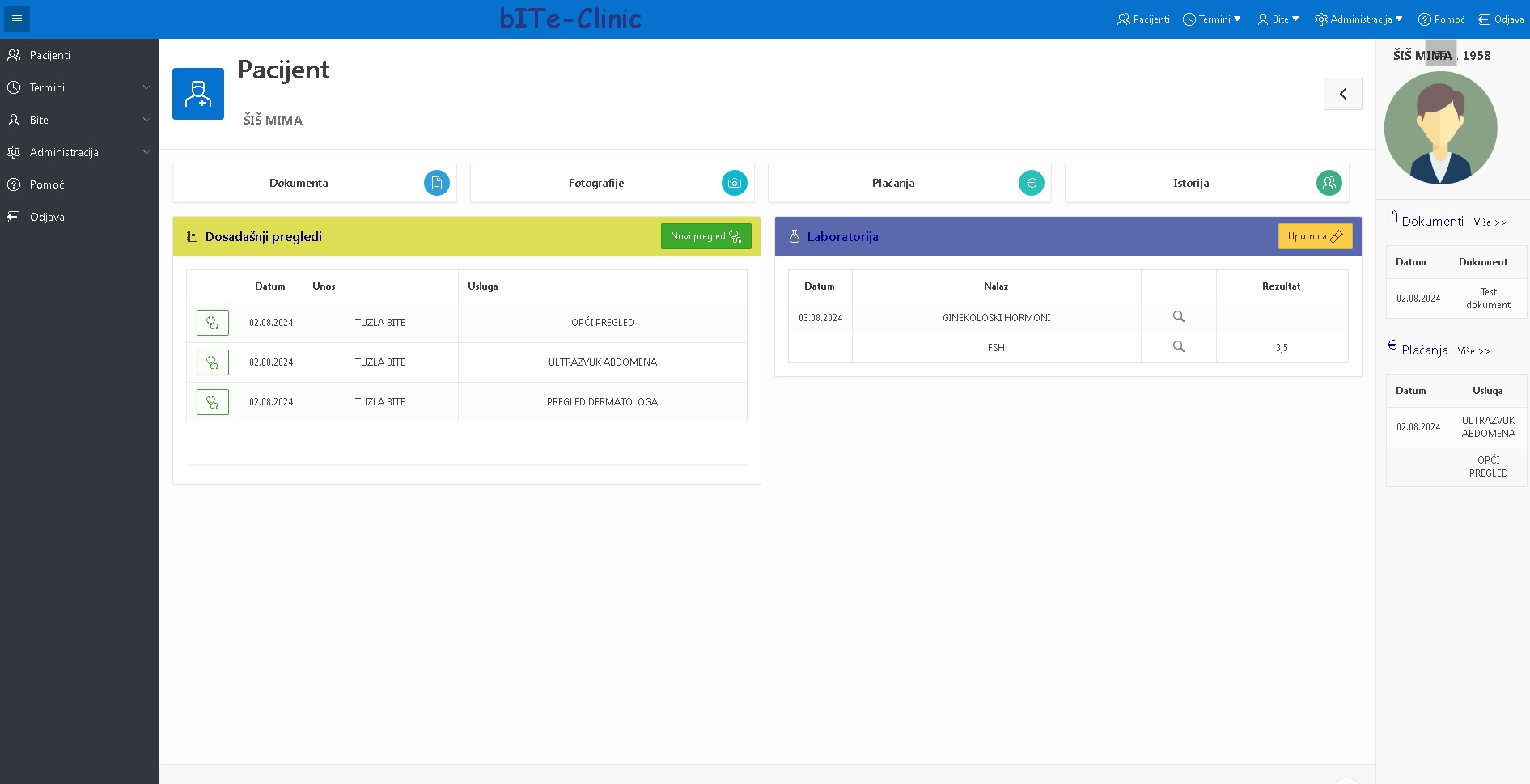Click the Nalaz column header
This screenshot has width=1530, height=784.
click(996, 286)
